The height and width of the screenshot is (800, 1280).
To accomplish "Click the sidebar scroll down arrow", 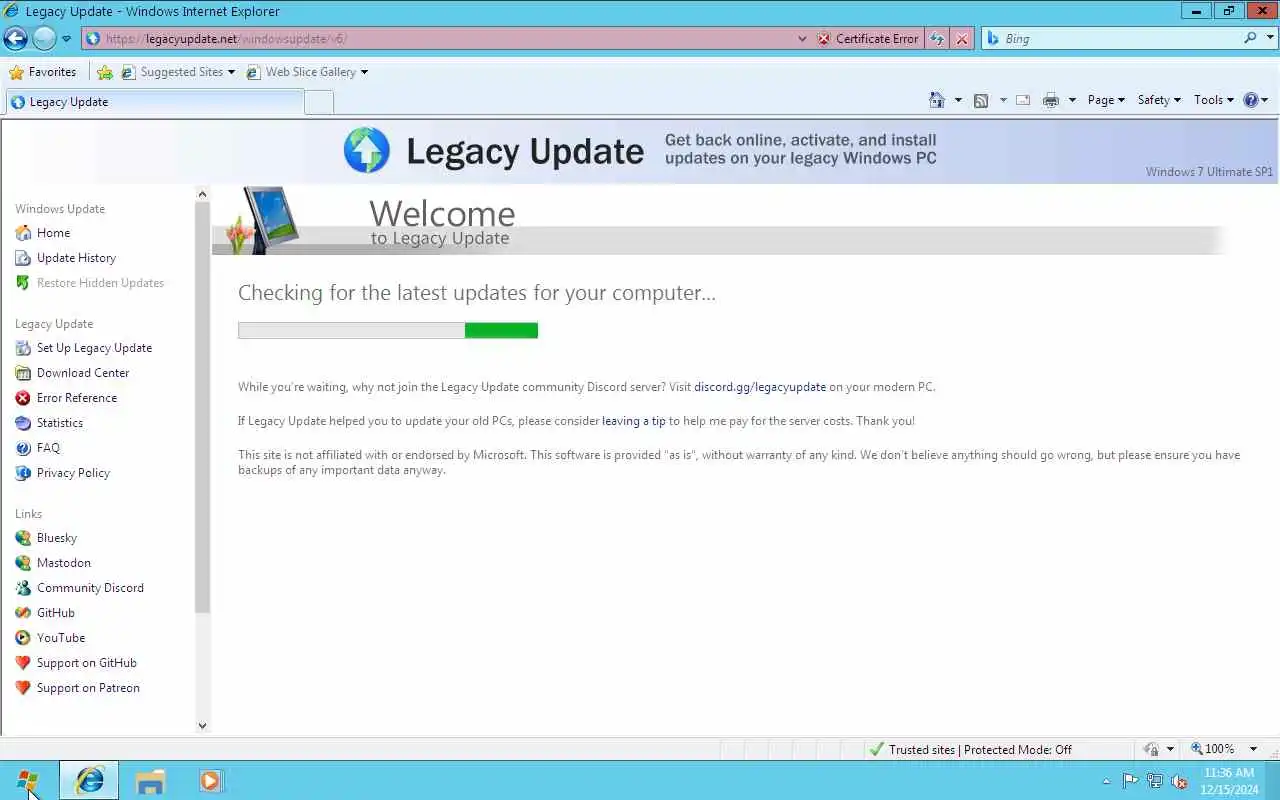I will (202, 726).
